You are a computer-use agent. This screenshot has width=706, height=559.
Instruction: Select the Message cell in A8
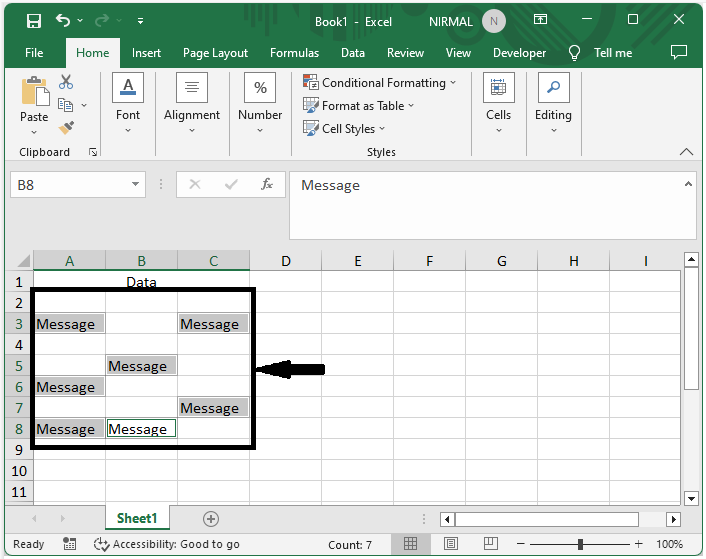pyautogui.click(x=69, y=428)
